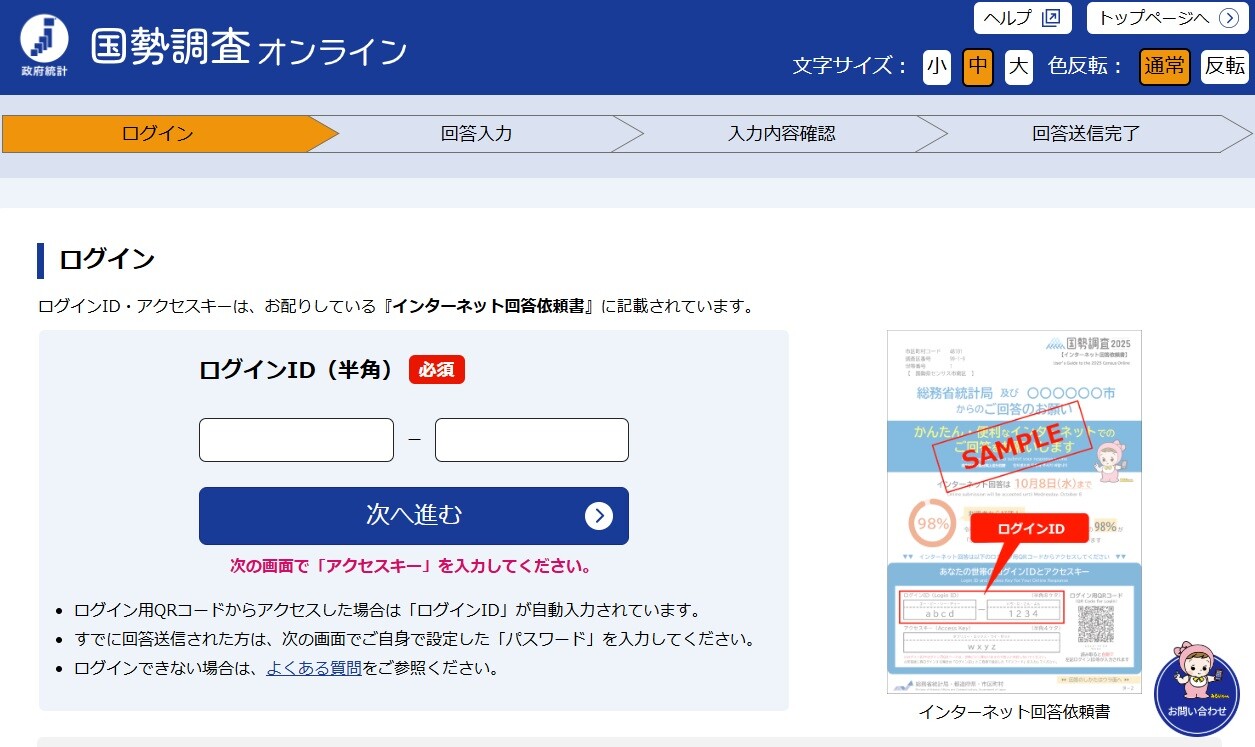Focus the second ログインID input box
Viewport: 1255px width, 747px height.
[x=532, y=440]
